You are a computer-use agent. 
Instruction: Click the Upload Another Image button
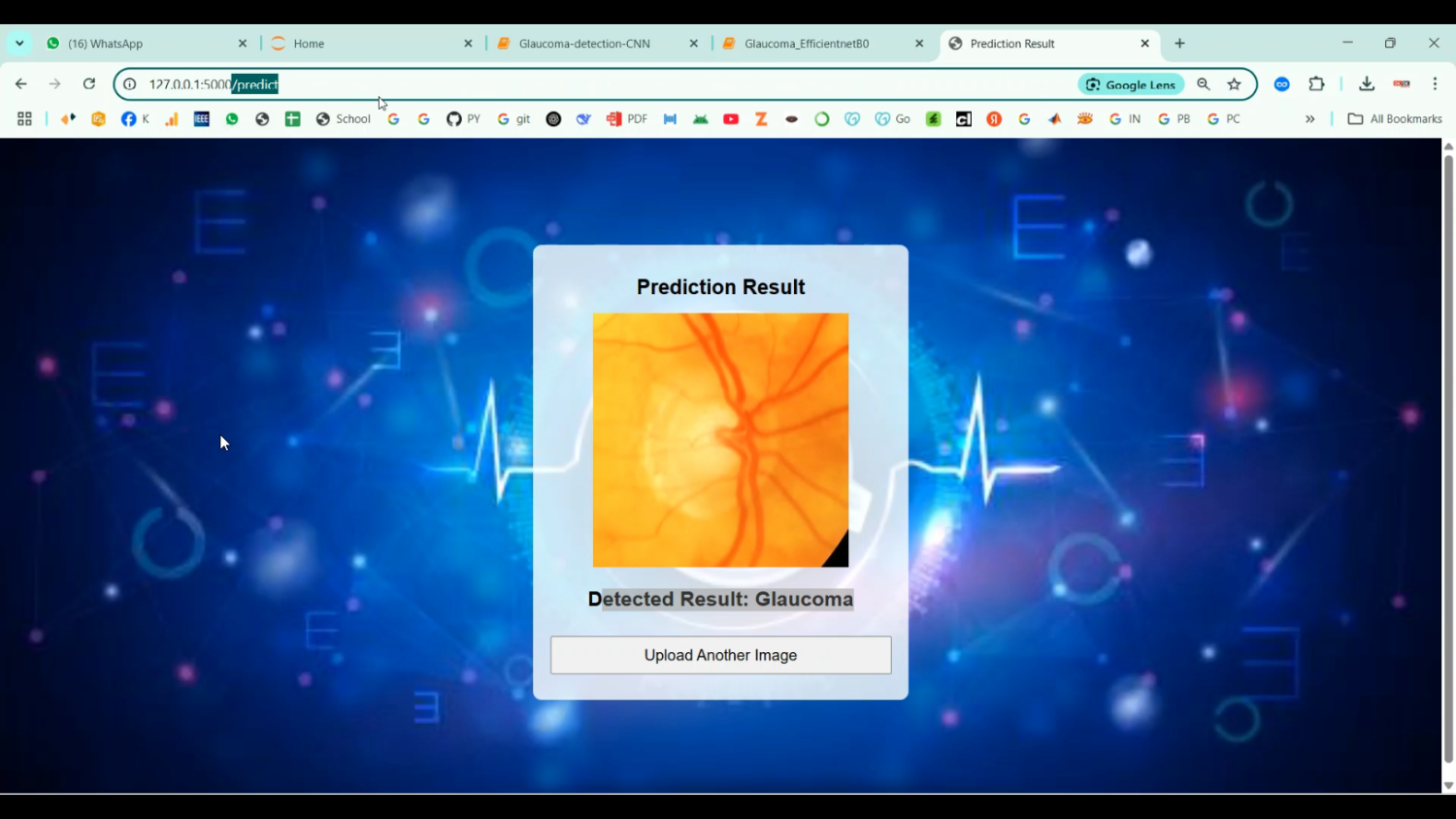tap(719, 655)
